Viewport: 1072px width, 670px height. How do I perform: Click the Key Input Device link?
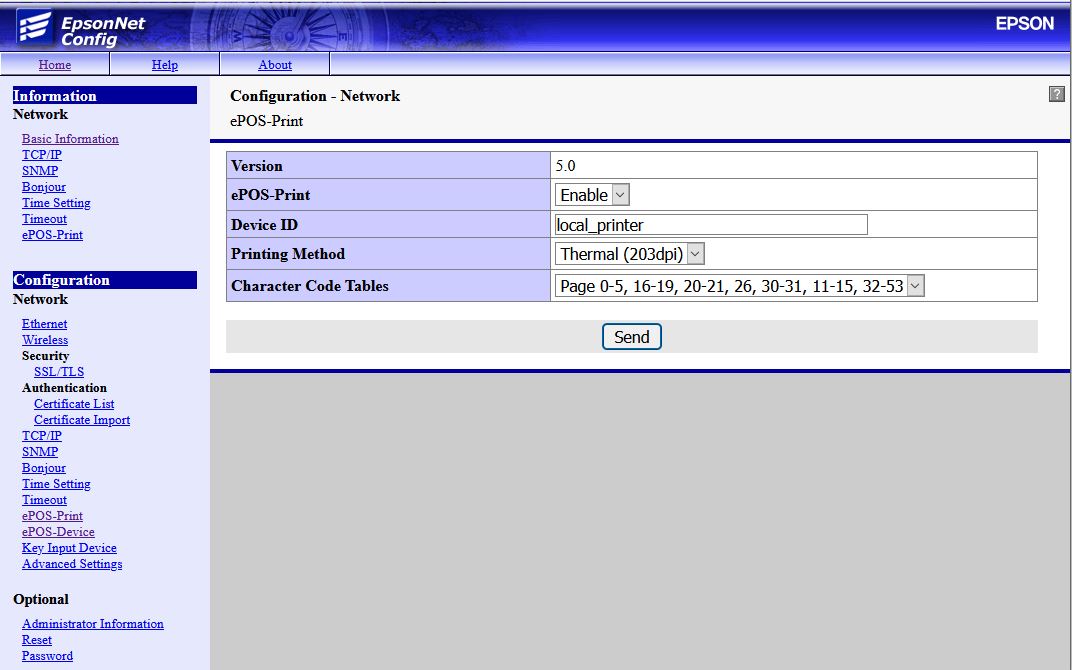click(69, 548)
